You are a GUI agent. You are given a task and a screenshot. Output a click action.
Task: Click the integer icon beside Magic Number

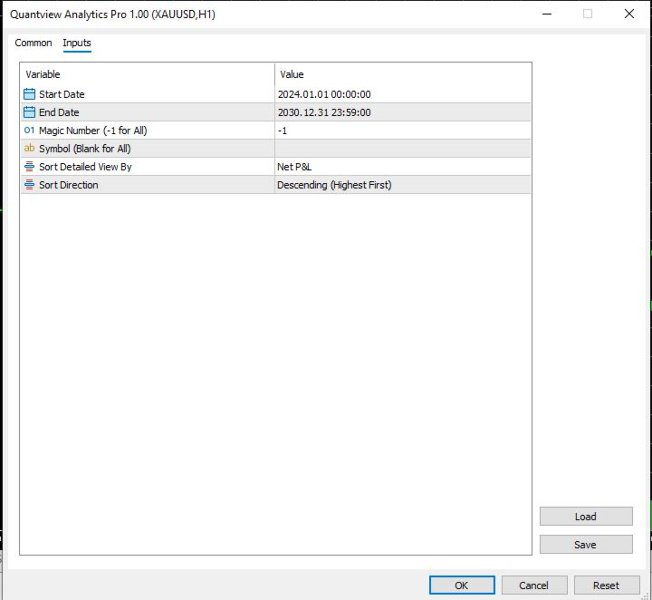pyautogui.click(x=29, y=130)
